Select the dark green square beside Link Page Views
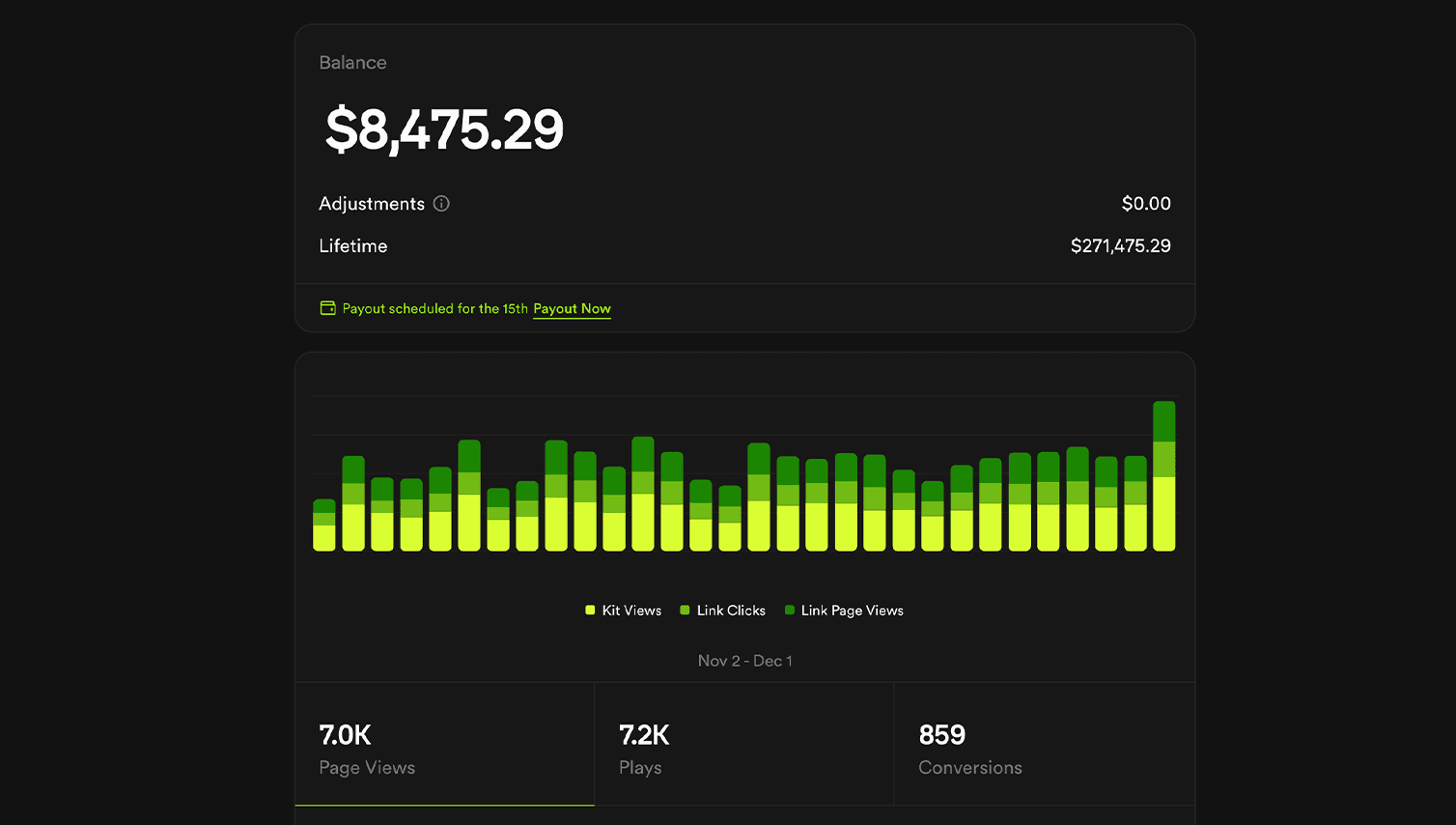The image size is (1456, 825). pos(789,610)
